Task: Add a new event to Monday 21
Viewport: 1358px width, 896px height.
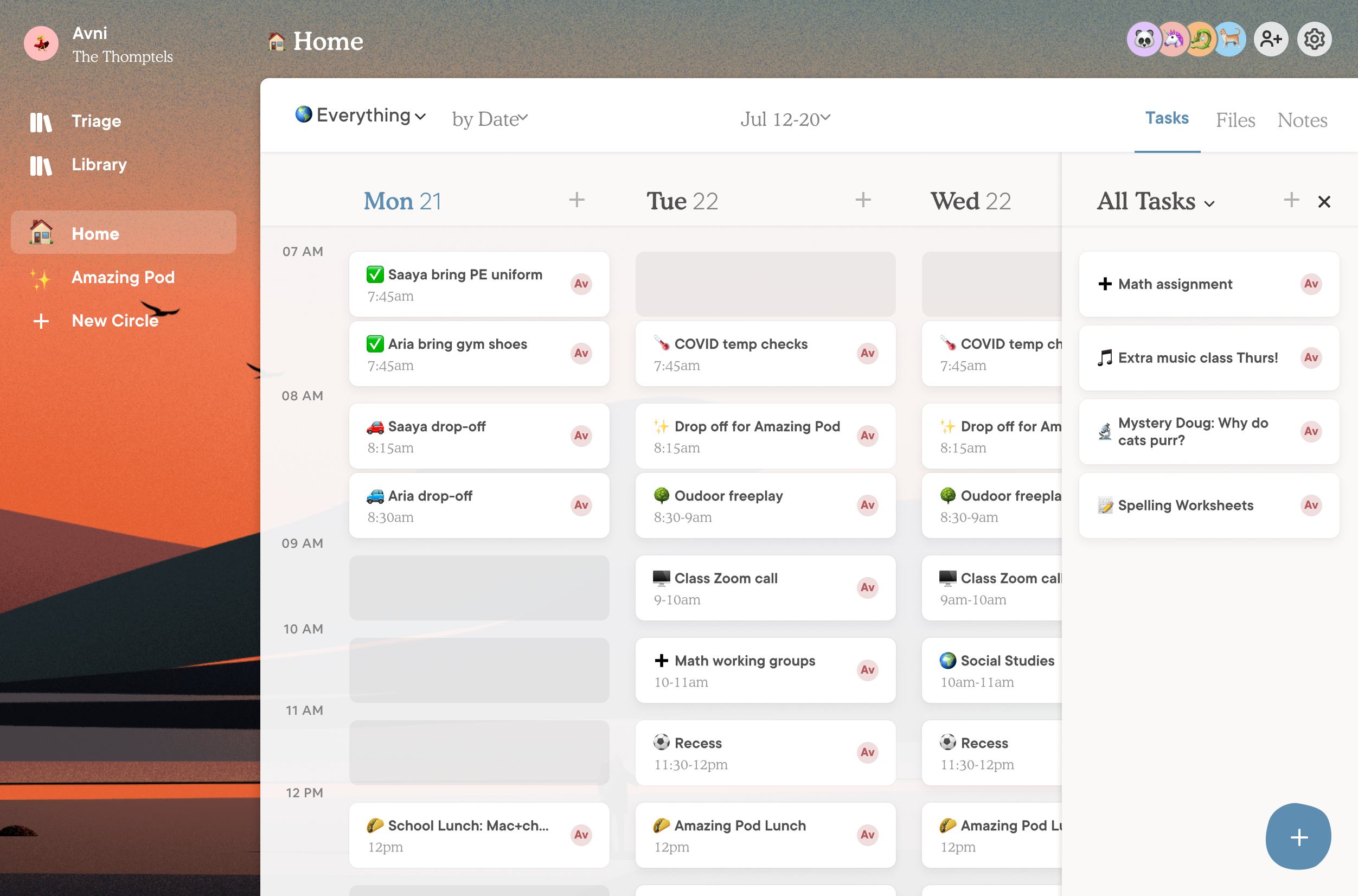Action: (x=577, y=201)
